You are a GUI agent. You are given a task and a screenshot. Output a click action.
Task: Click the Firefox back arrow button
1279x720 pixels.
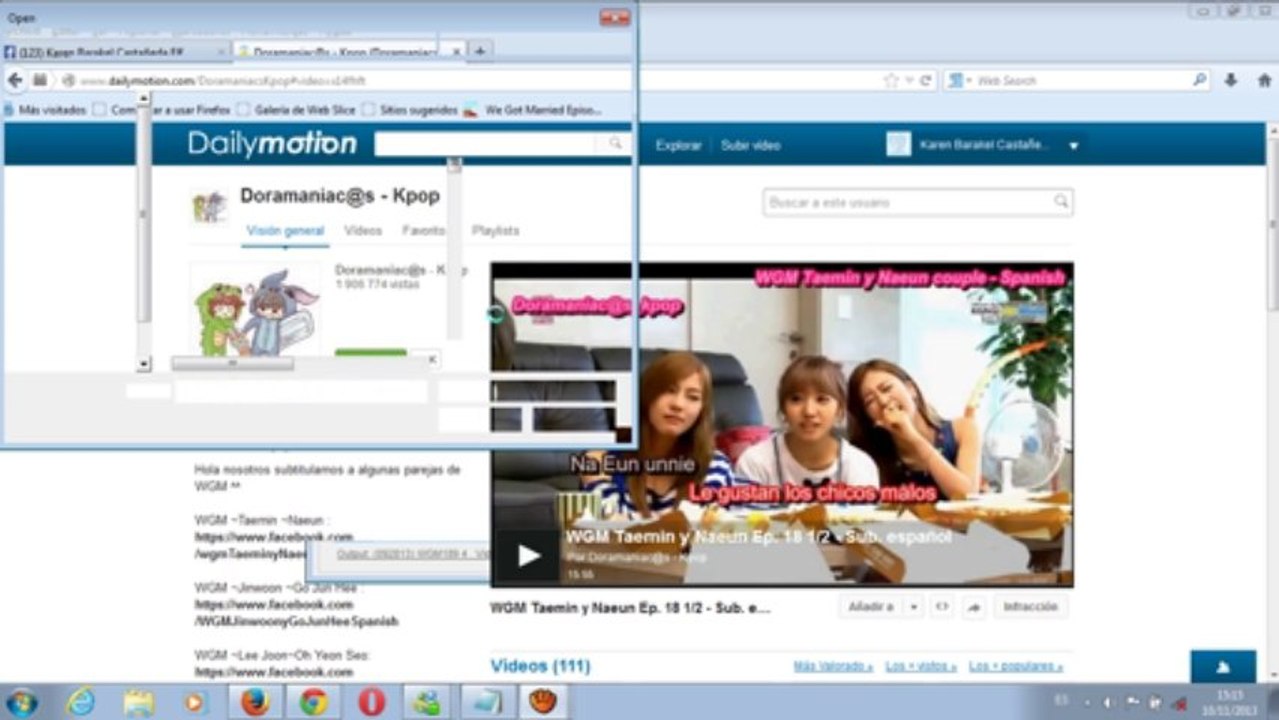point(15,80)
